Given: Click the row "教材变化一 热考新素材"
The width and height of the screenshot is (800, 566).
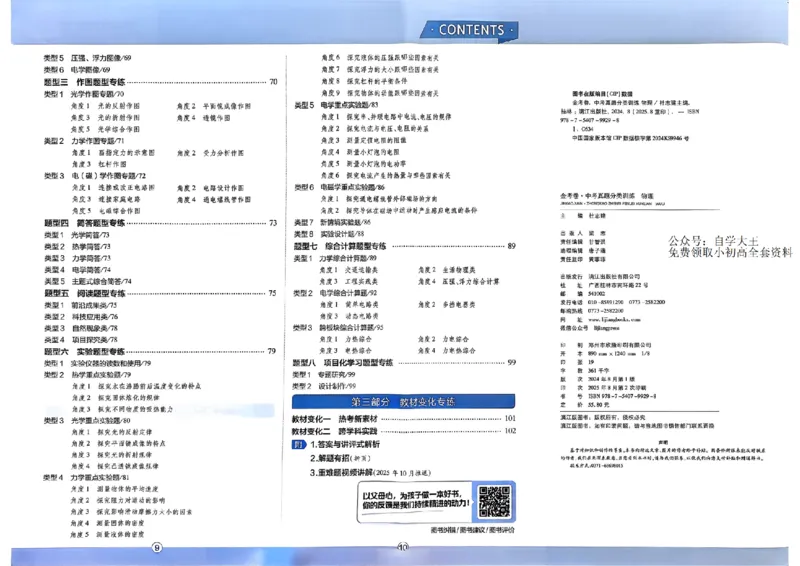Looking at the screenshot, I should tap(404, 419).
